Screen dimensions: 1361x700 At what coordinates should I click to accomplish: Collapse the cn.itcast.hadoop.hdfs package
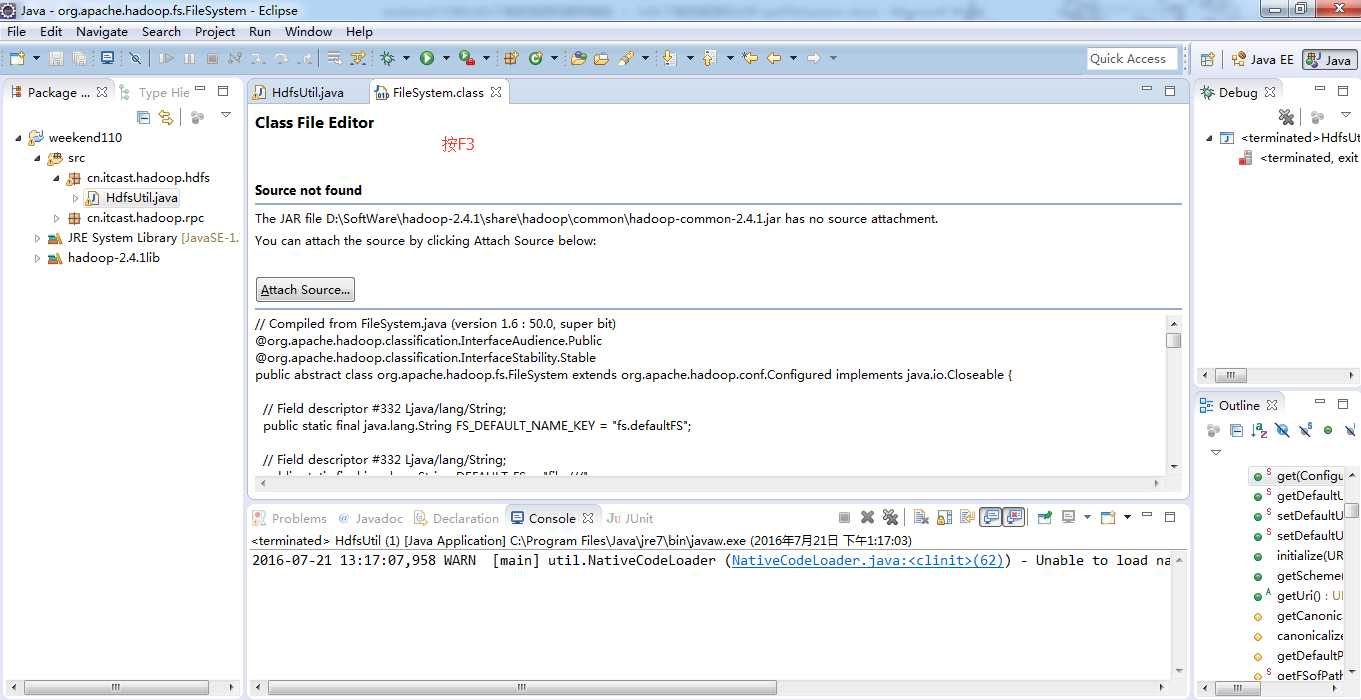tap(56, 178)
